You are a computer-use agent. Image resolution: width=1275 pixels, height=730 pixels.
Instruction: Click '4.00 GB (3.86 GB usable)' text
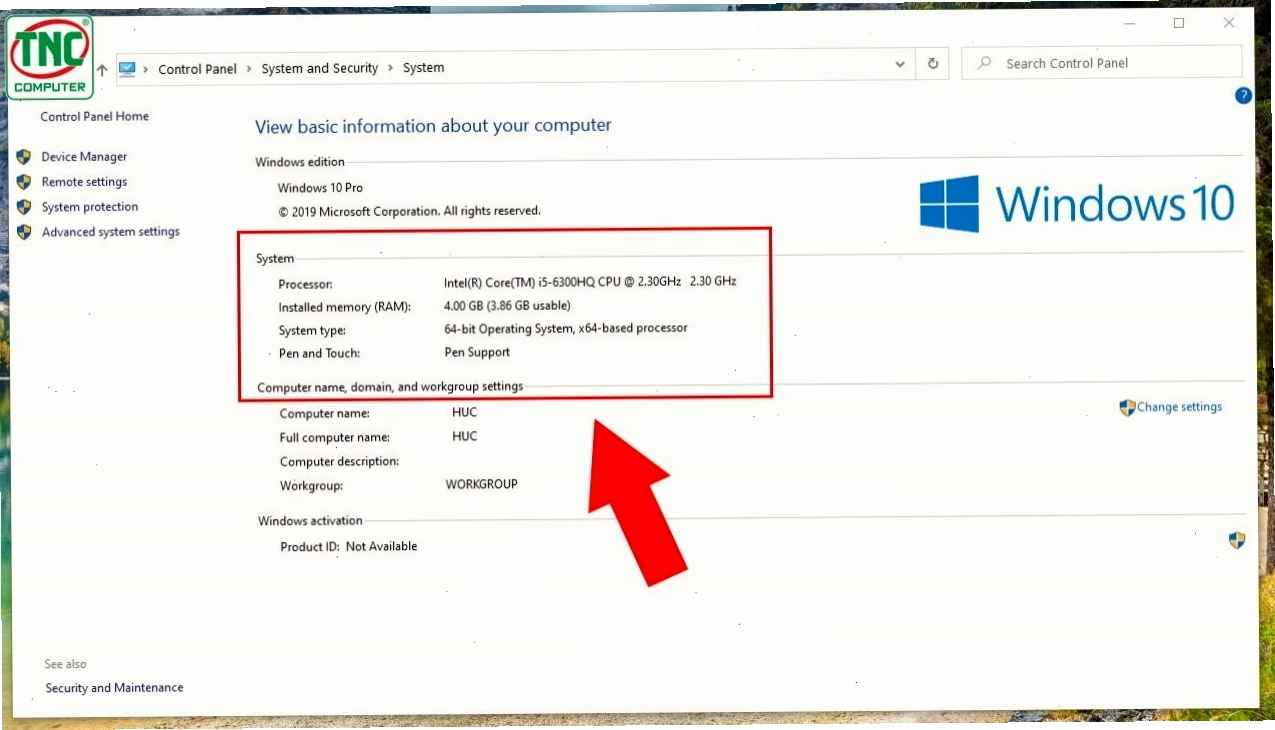507,305
